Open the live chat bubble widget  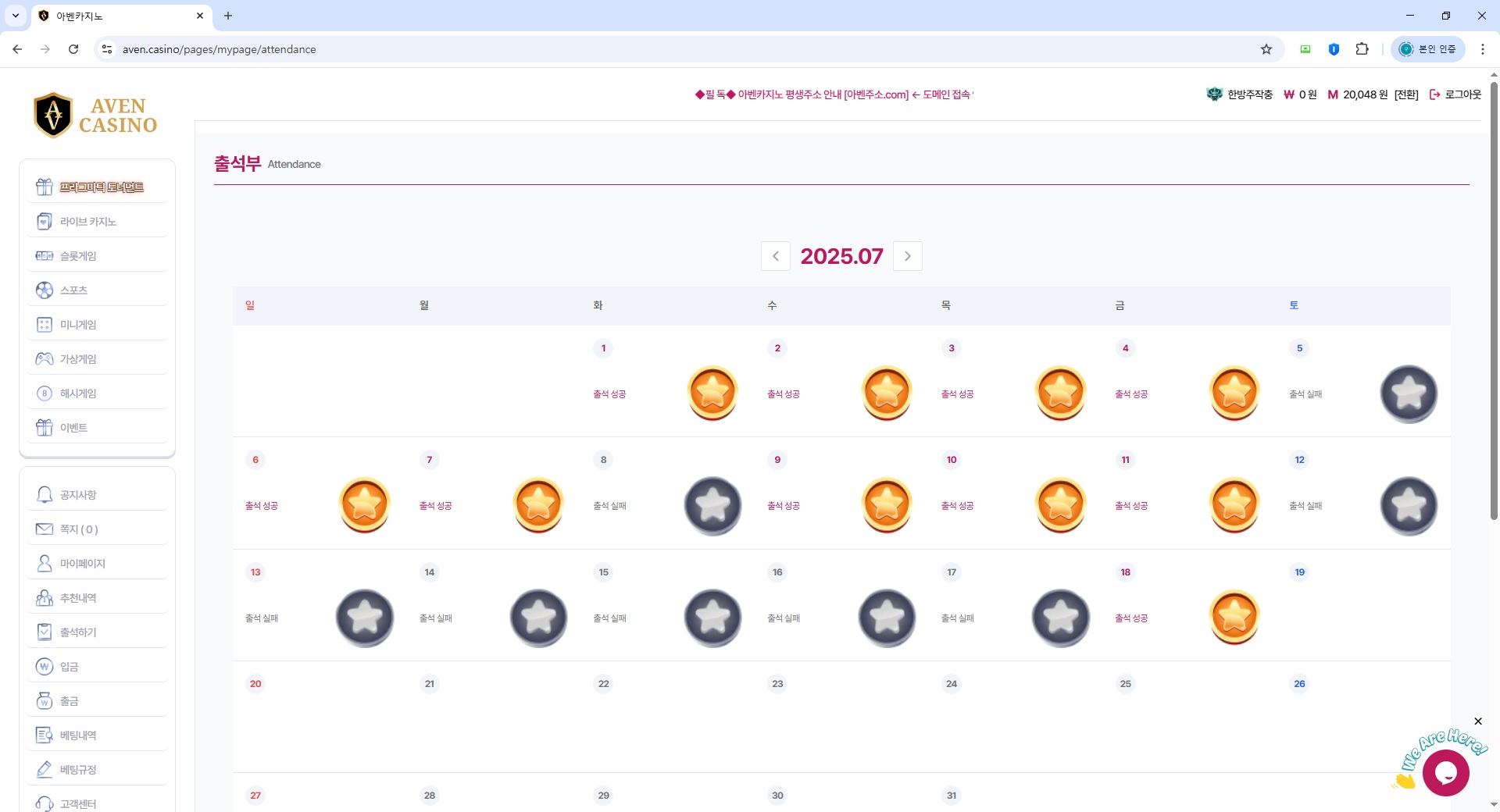[1445, 773]
